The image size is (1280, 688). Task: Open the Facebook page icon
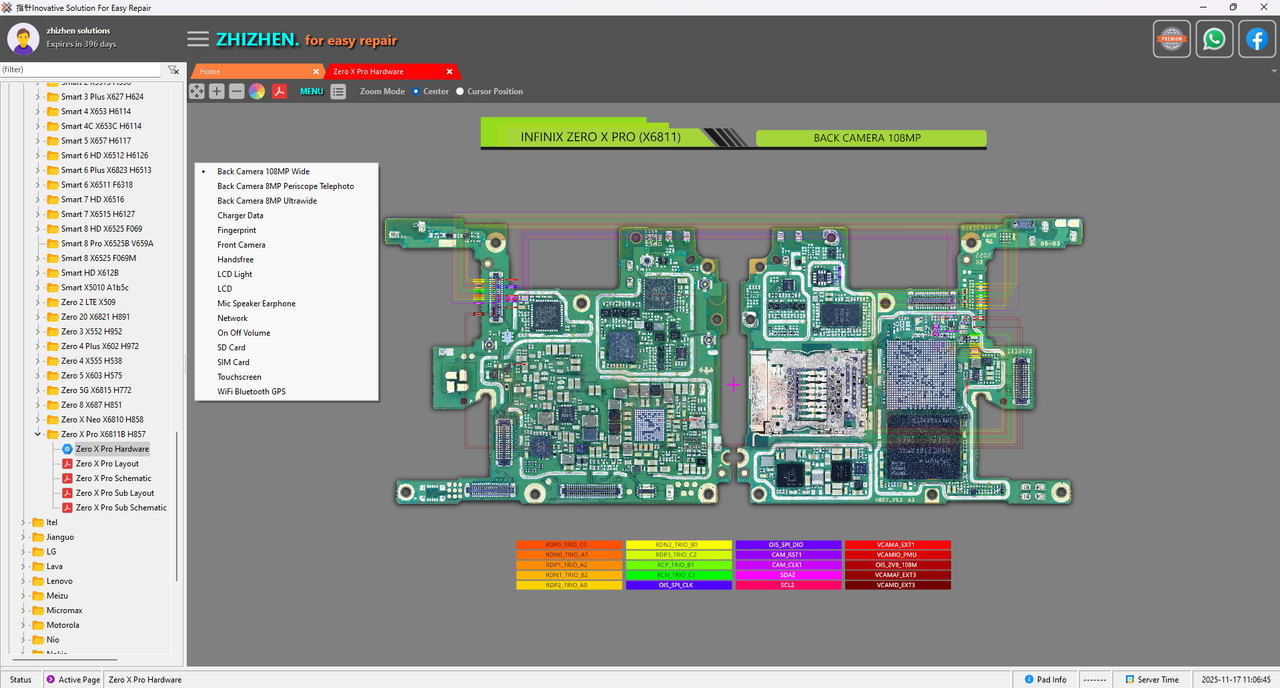[1257, 39]
